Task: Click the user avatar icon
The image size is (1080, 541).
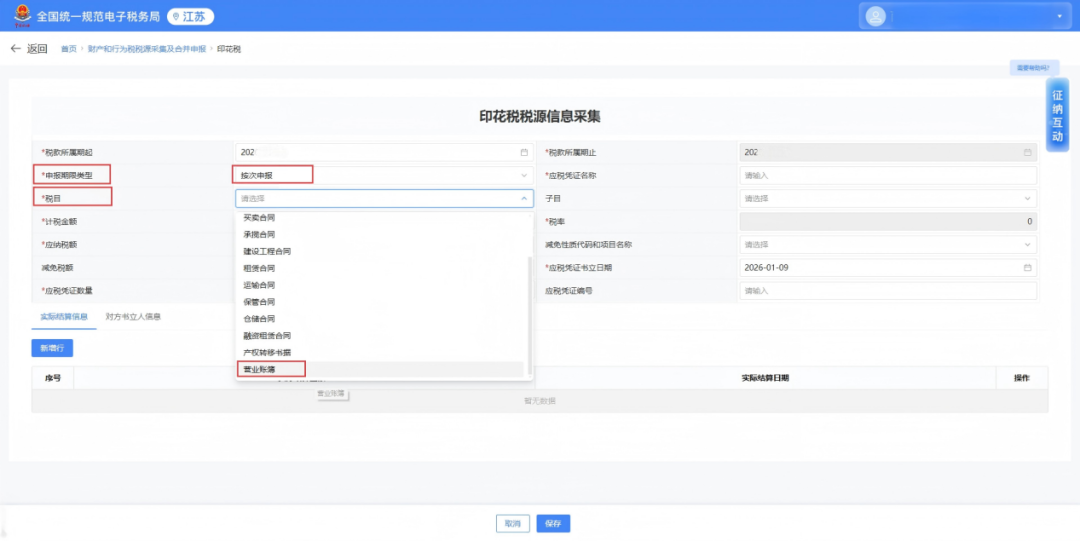Action: pyautogui.click(x=876, y=16)
